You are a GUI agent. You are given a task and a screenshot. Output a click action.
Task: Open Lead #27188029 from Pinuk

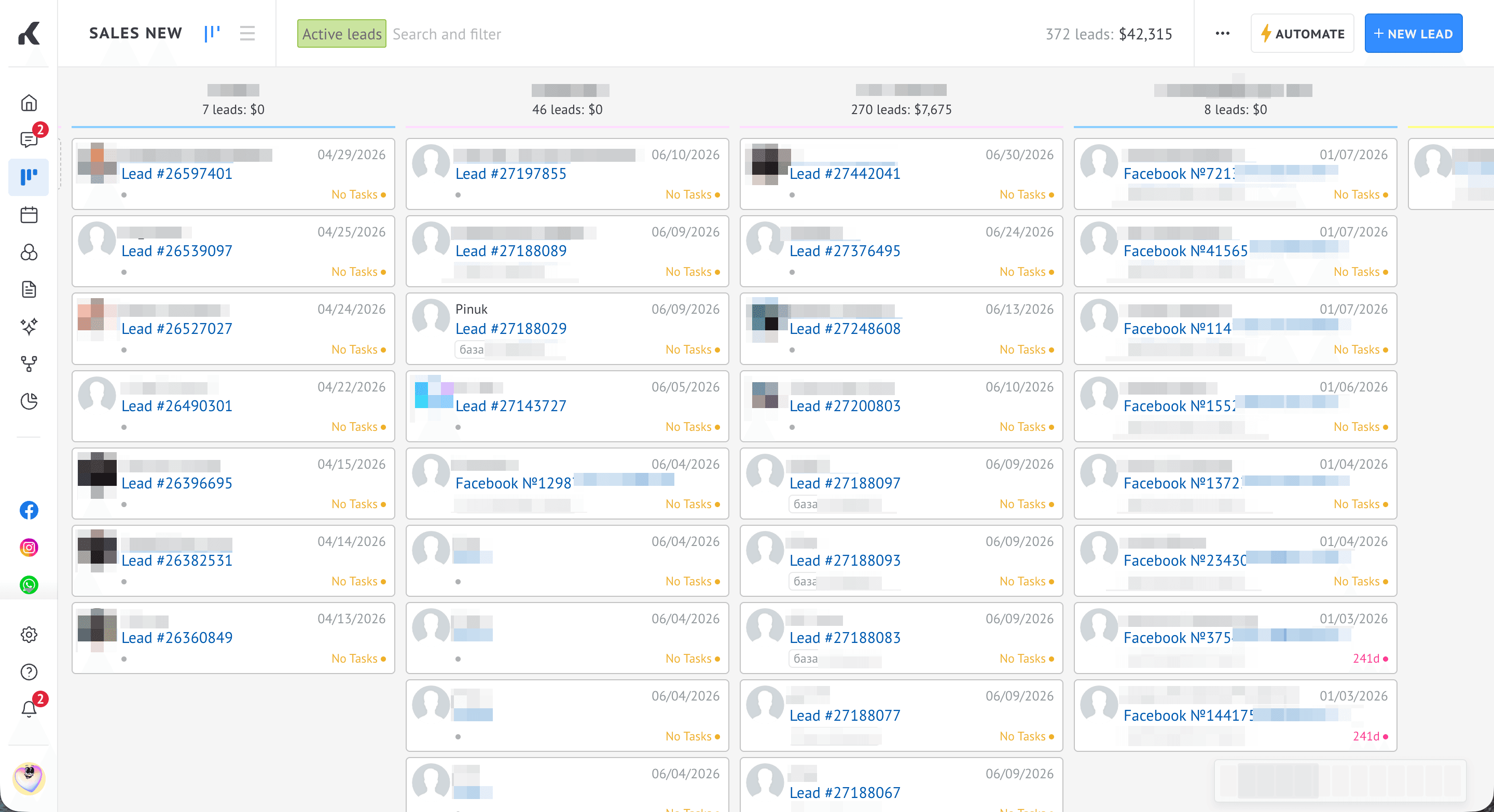point(511,329)
